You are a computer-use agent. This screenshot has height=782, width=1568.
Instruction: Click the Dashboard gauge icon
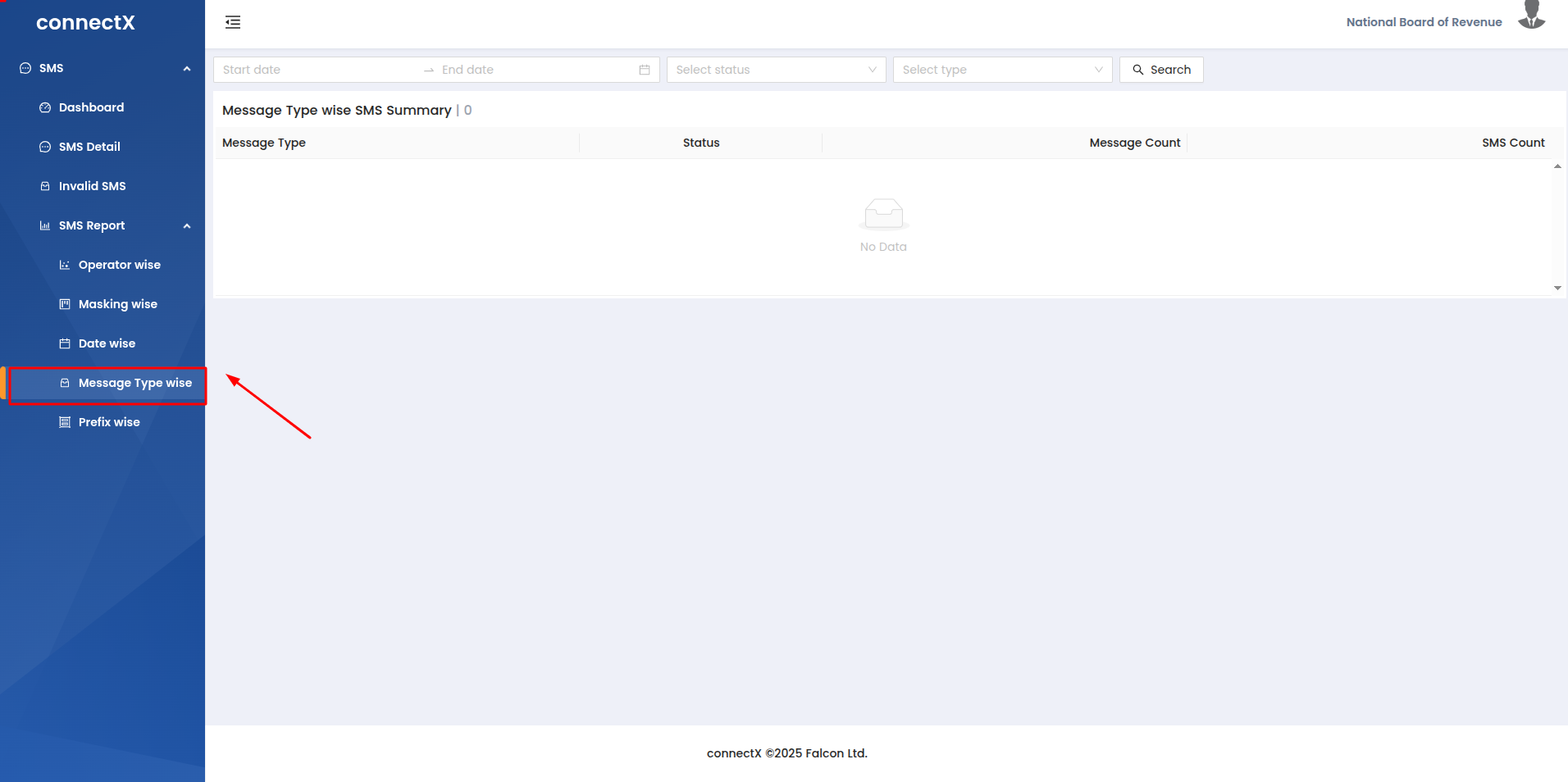pos(45,107)
